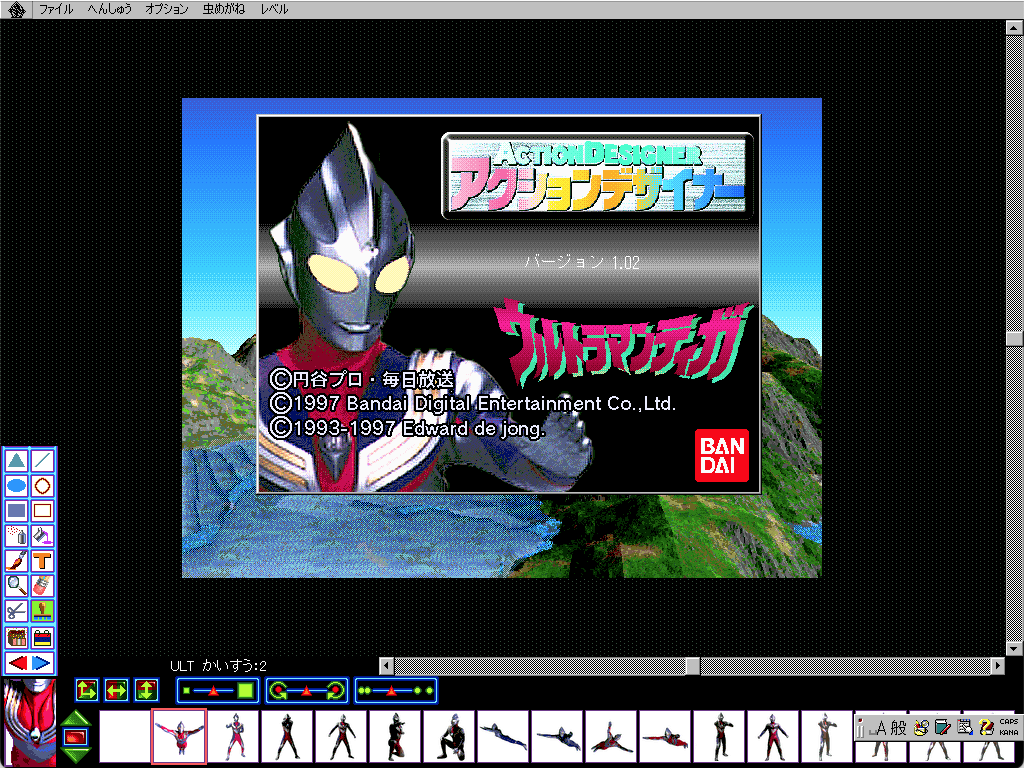The image size is (1024, 768).
Task: Select the rubber stamp tool
Action: point(42,611)
